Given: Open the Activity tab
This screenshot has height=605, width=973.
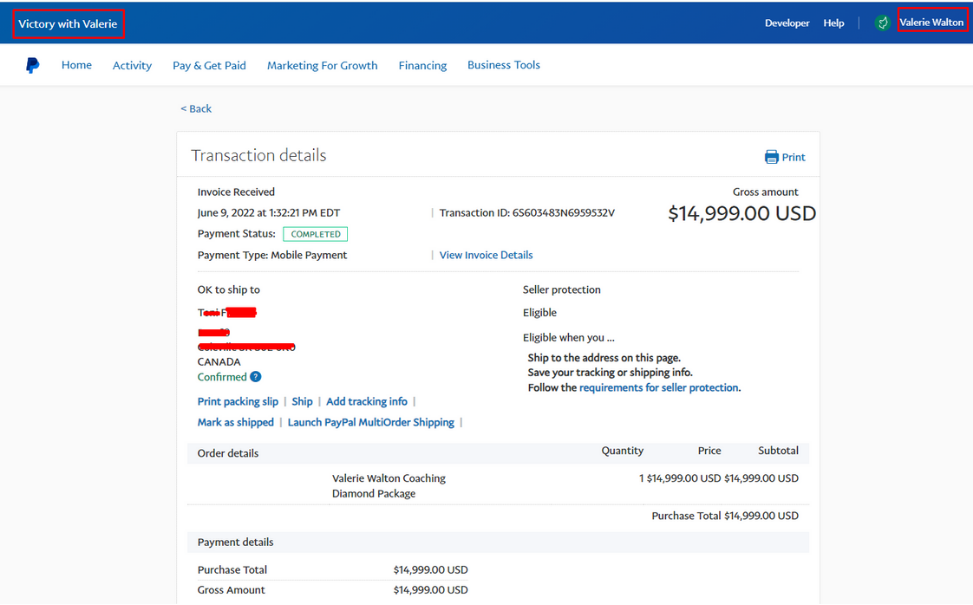Looking at the screenshot, I should [132, 65].
